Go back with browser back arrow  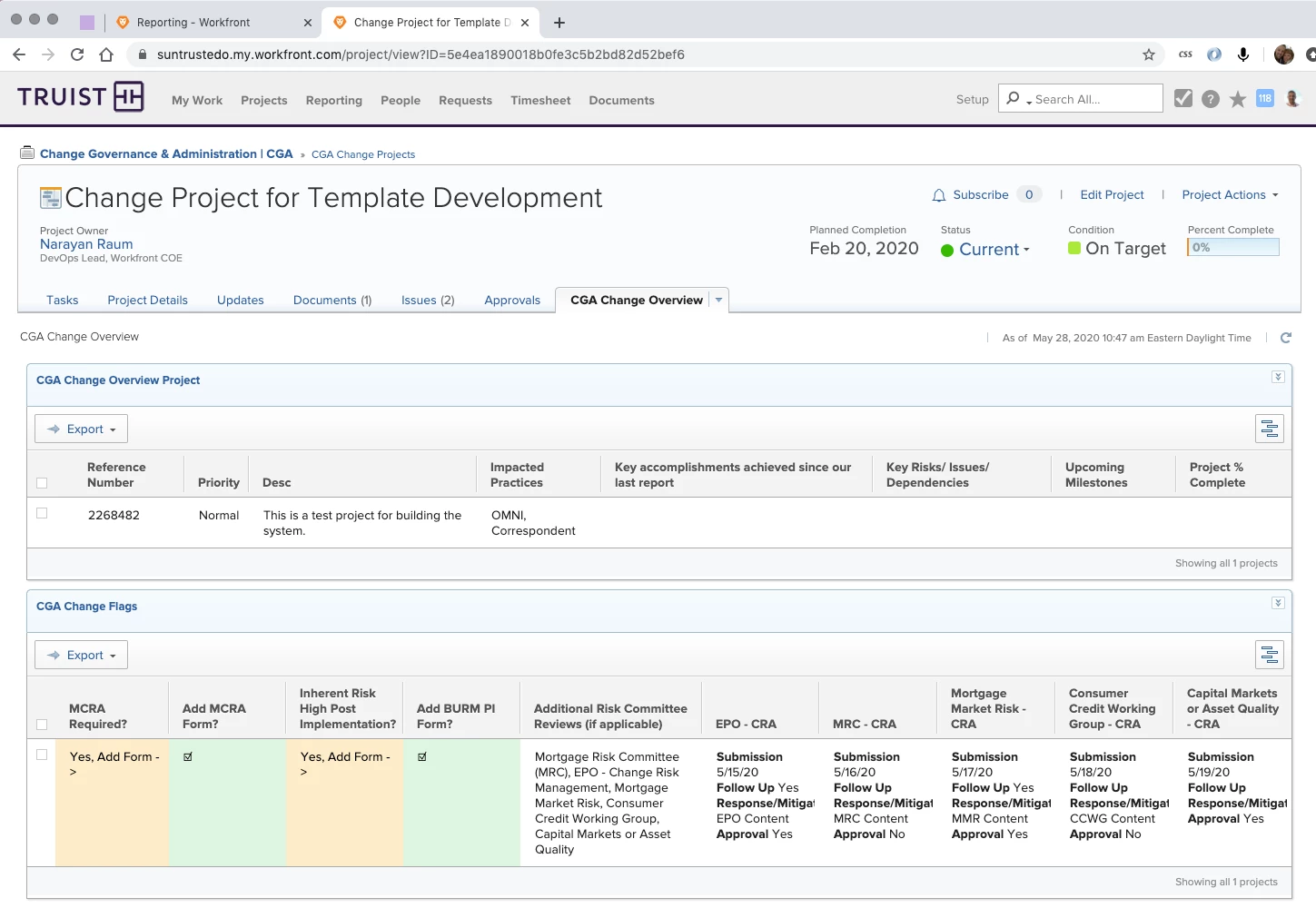pyautogui.click(x=19, y=54)
